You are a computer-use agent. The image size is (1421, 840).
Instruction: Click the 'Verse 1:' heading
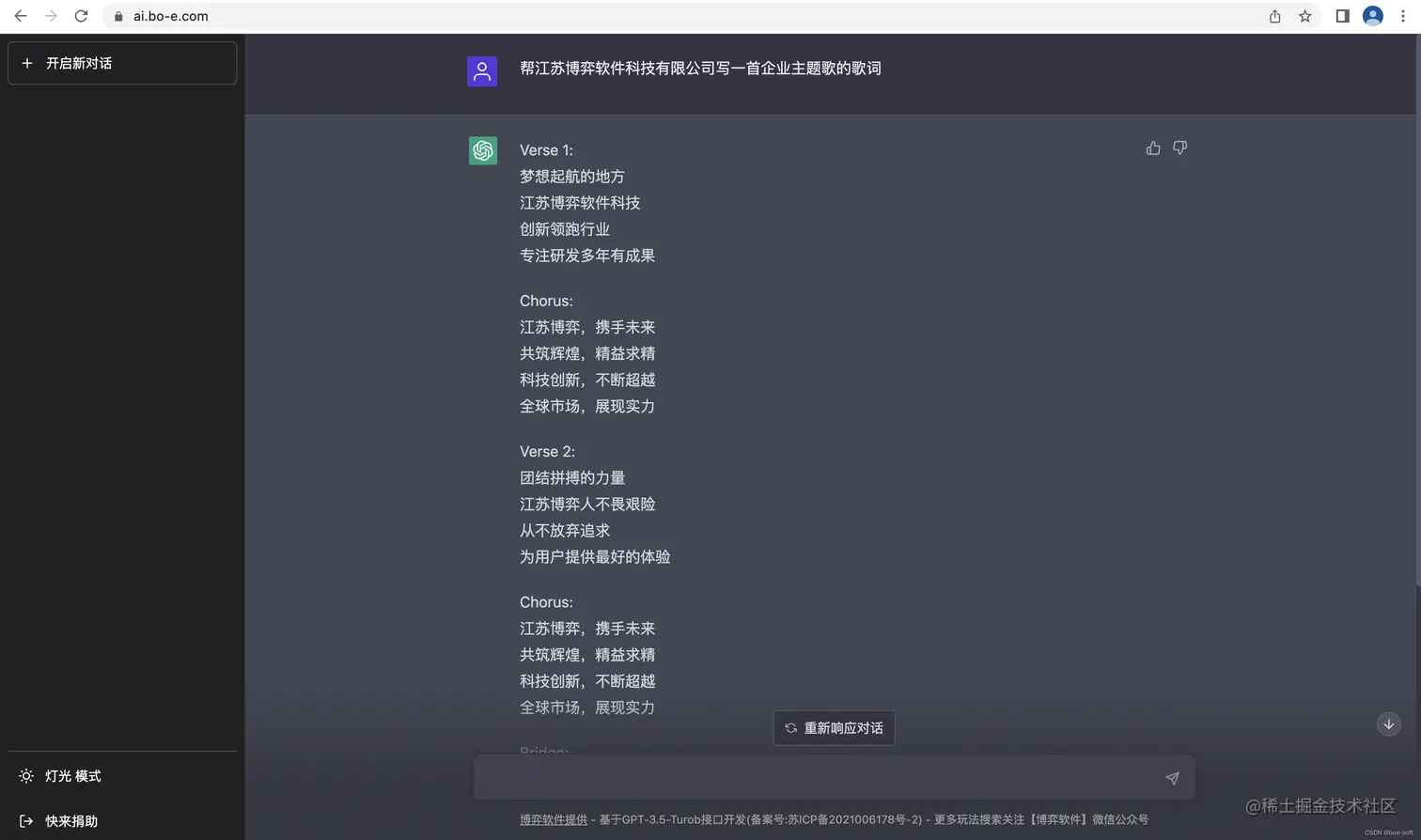point(546,150)
